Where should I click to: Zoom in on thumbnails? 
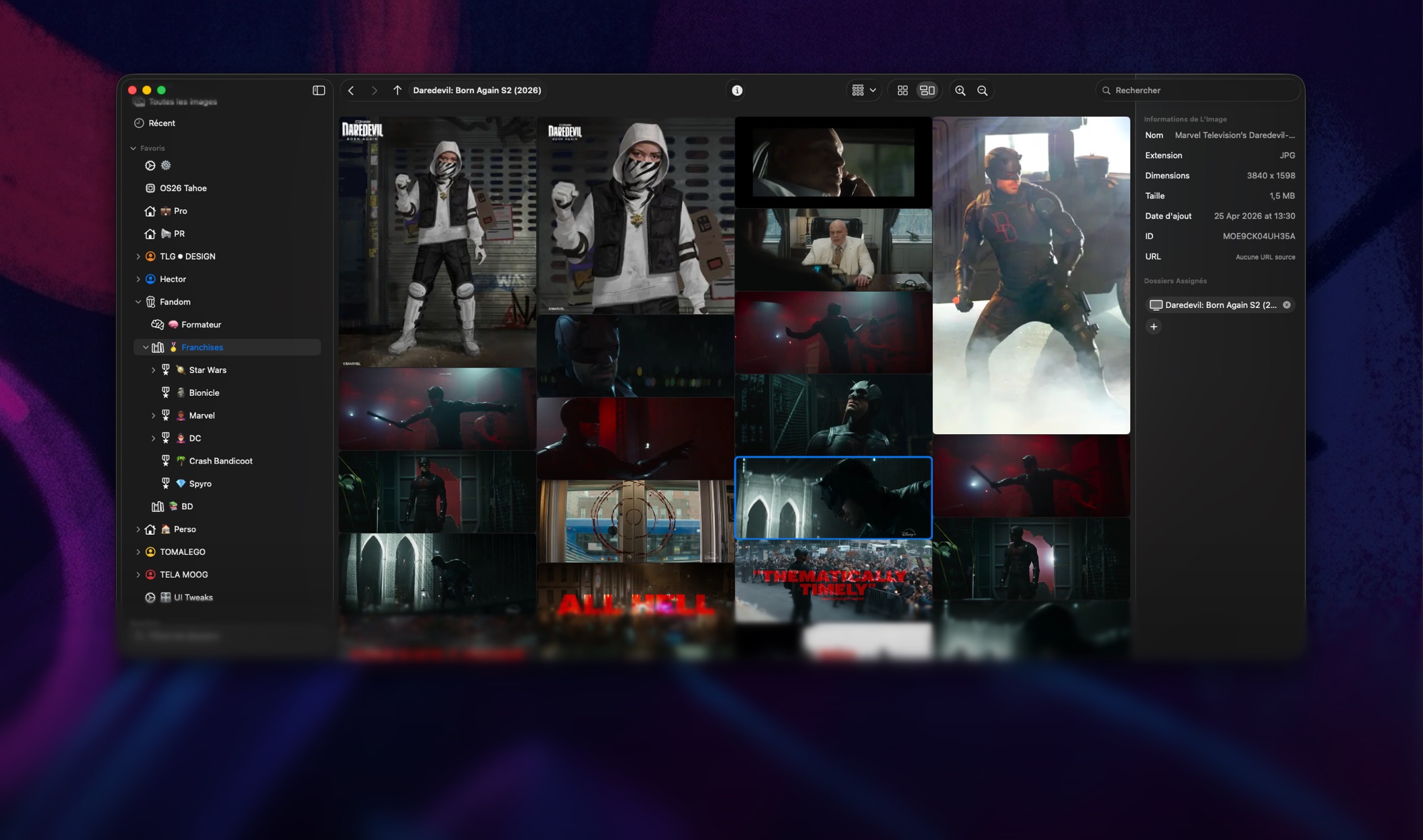[961, 90]
